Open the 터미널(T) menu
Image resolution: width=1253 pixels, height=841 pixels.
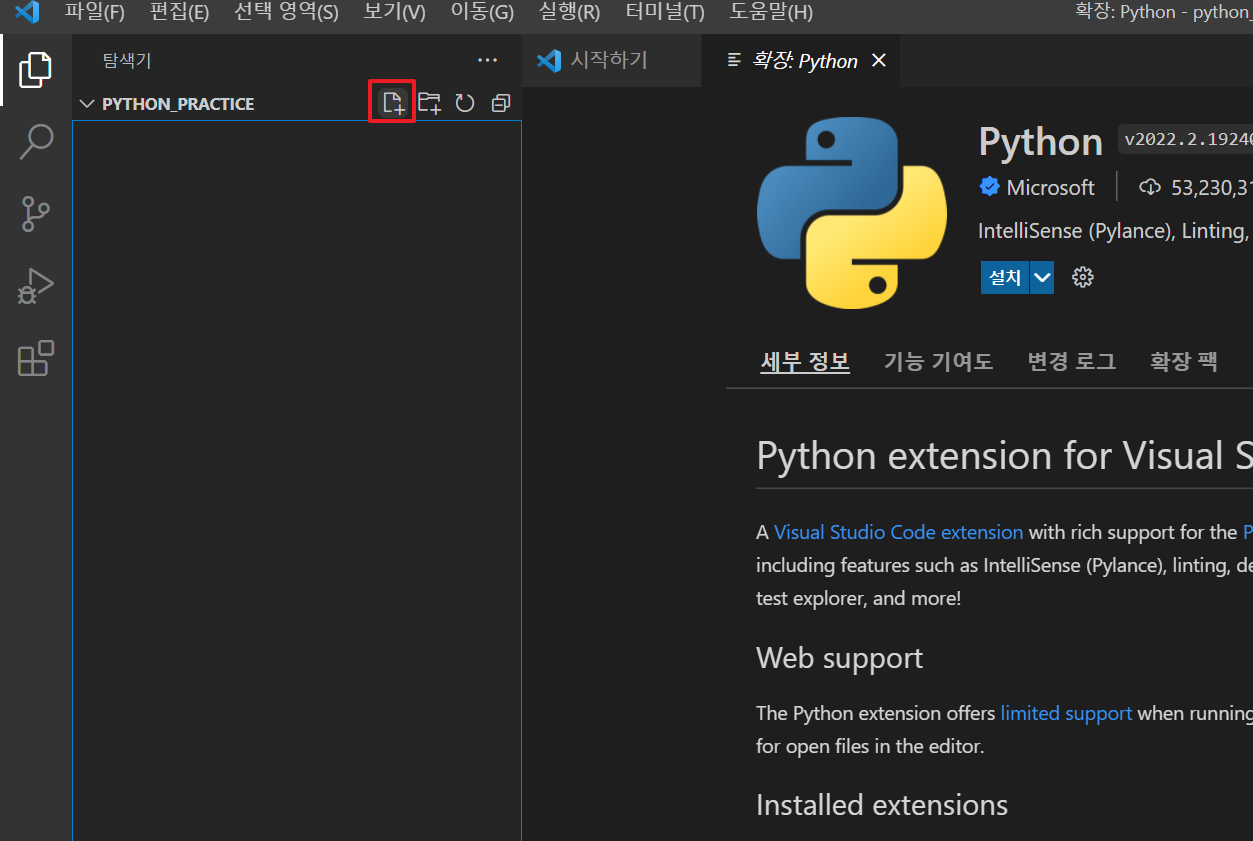click(665, 12)
